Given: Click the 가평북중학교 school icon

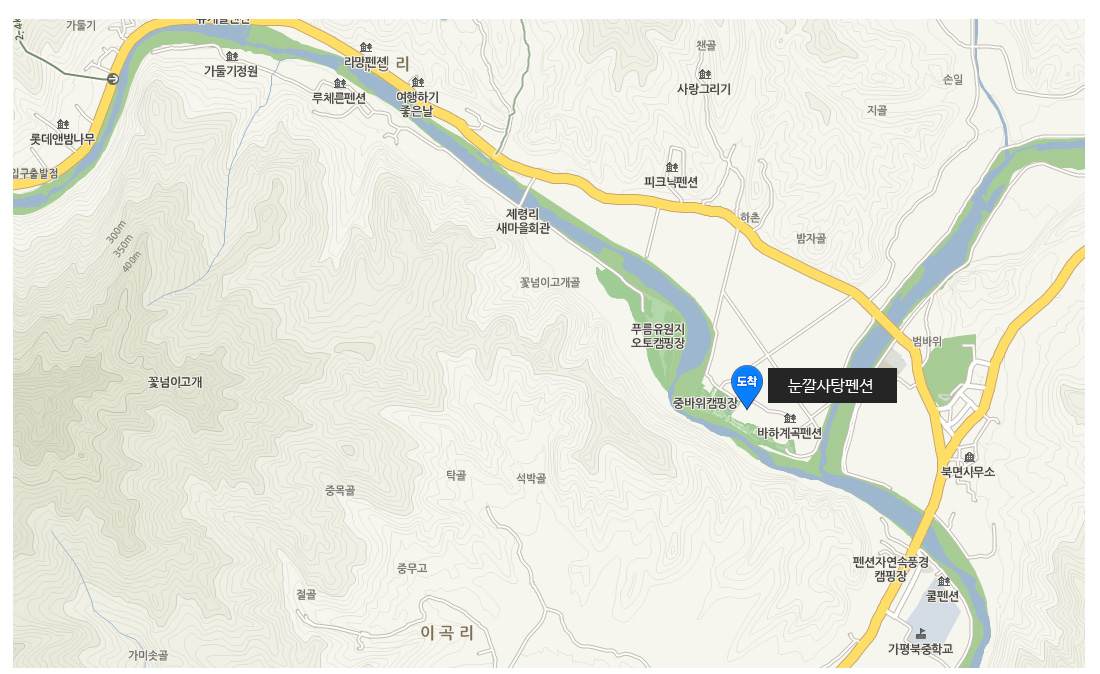Looking at the screenshot, I should pos(920,634).
